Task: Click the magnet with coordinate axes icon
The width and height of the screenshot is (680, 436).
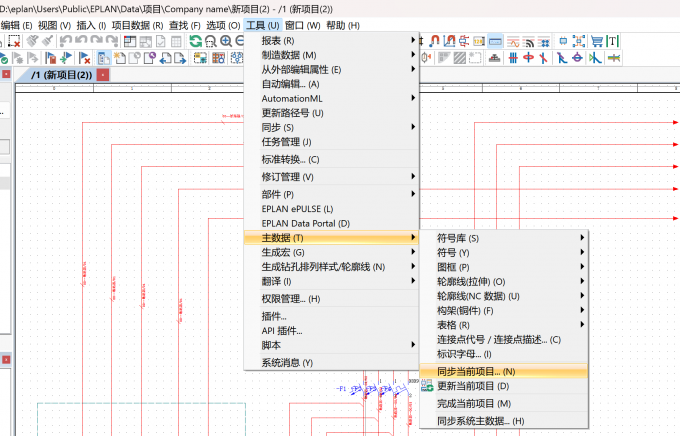Action: pos(449,41)
